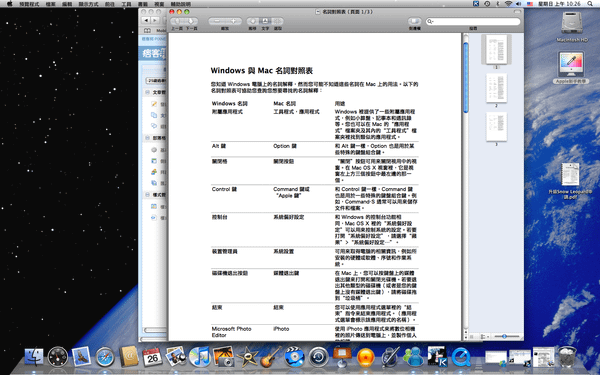Viewport: 600px width, 375px height.
Task: Switch sidebar to thumbnail view mode
Action: click(472, 336)
